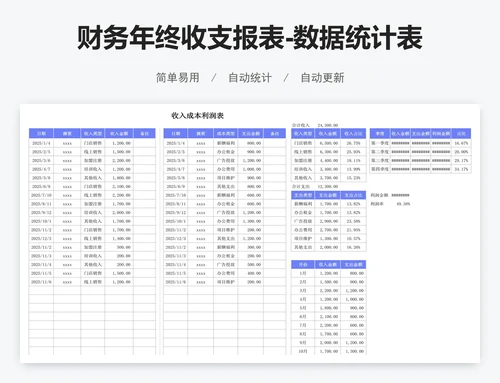
Task: Select the "第一季度" row label
Action: pos(380,143)
